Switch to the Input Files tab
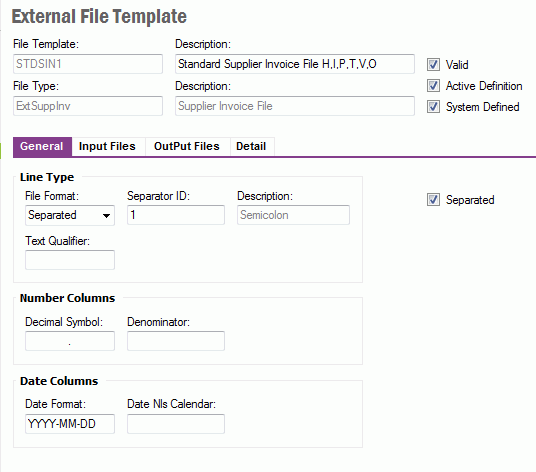This screenshot has width=536, height=472. point(107,146)
